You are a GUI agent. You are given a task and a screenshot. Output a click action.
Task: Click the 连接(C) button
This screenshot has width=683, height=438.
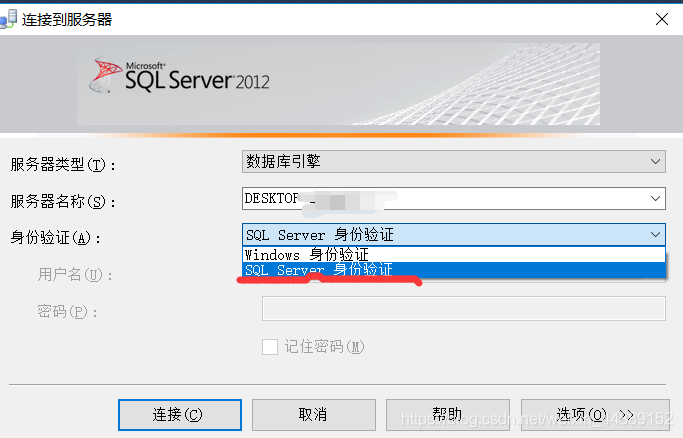click(179, 414)
